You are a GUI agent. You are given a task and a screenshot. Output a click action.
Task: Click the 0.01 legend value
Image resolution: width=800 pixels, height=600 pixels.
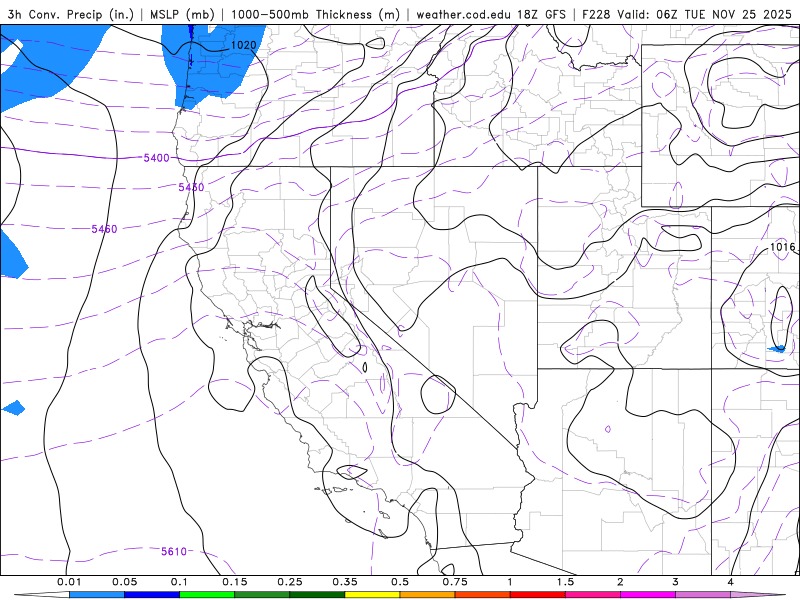pyautogui.click(x=69, y=582)
